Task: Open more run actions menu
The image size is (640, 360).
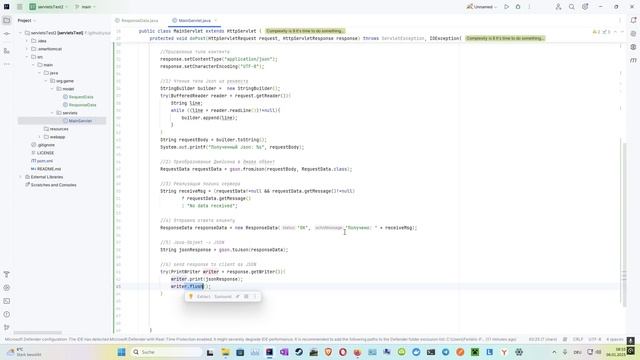Action: point(529,7)
